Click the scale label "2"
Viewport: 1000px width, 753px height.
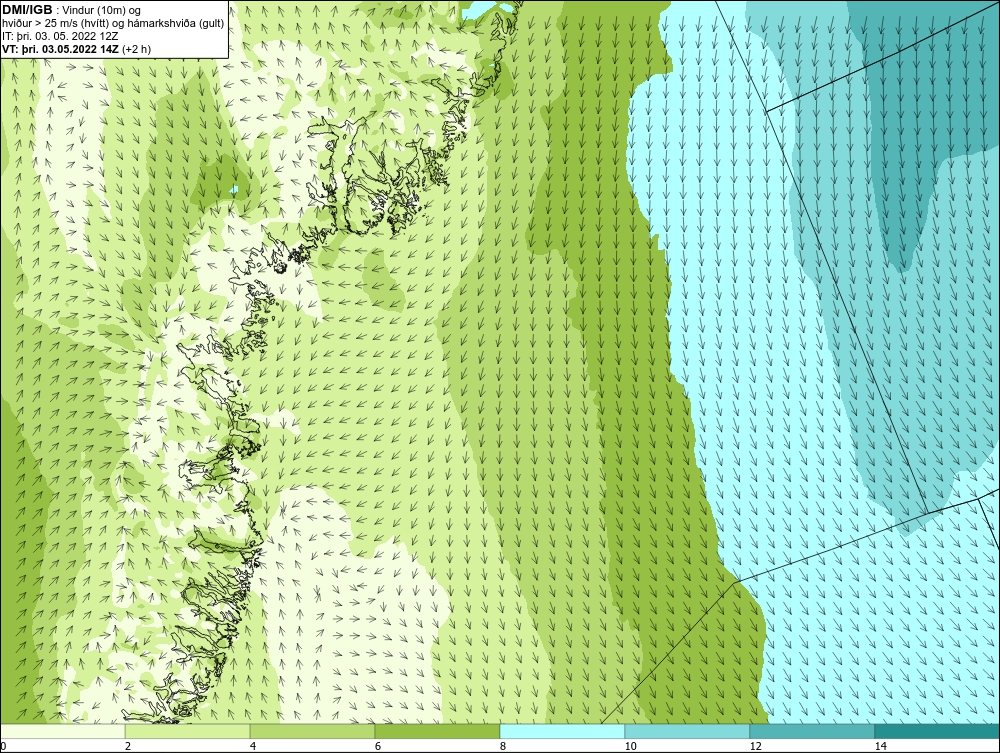pos(128,747)
